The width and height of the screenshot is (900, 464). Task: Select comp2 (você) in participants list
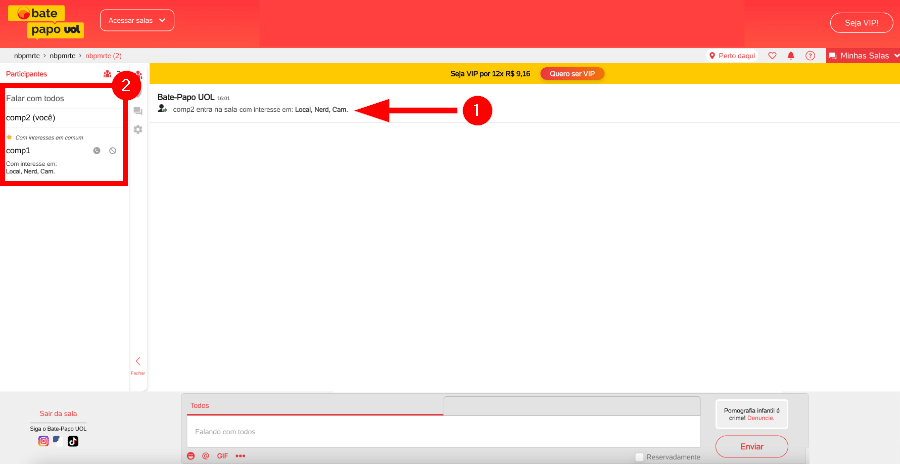(31, 118)
